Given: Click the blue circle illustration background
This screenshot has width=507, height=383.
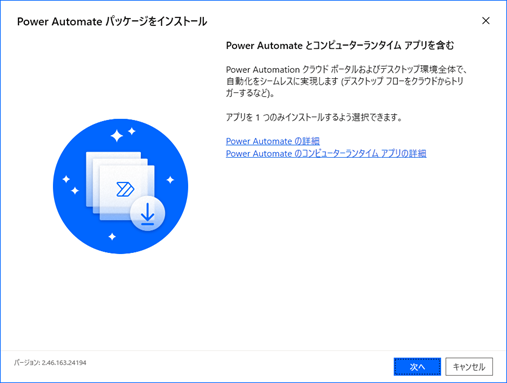Looking at the screenshot, I should click(x=120, y=186).
